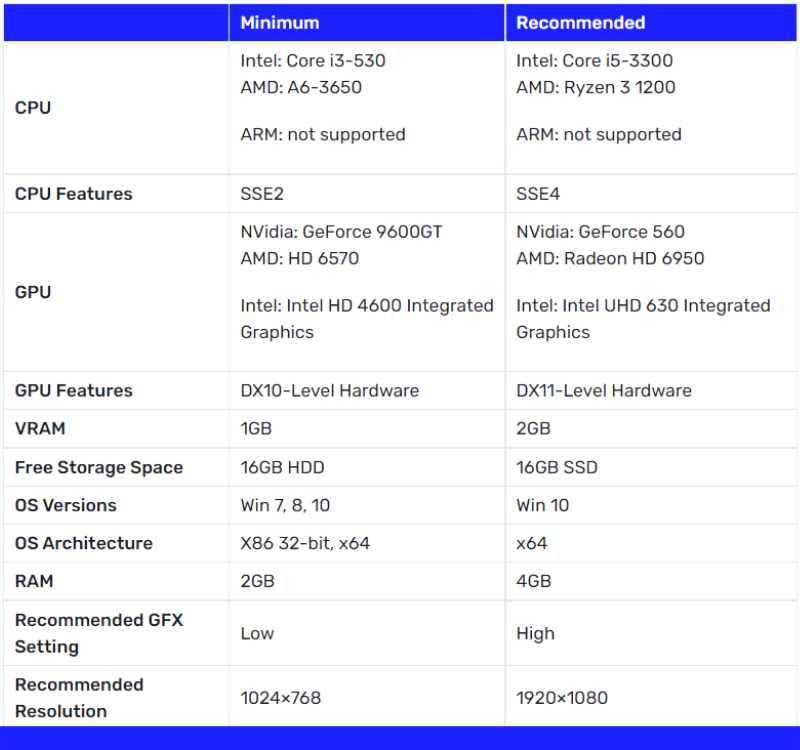The image size is (800, 750).
Task: Click the GPU Features row label
Action: pos(73,391)
